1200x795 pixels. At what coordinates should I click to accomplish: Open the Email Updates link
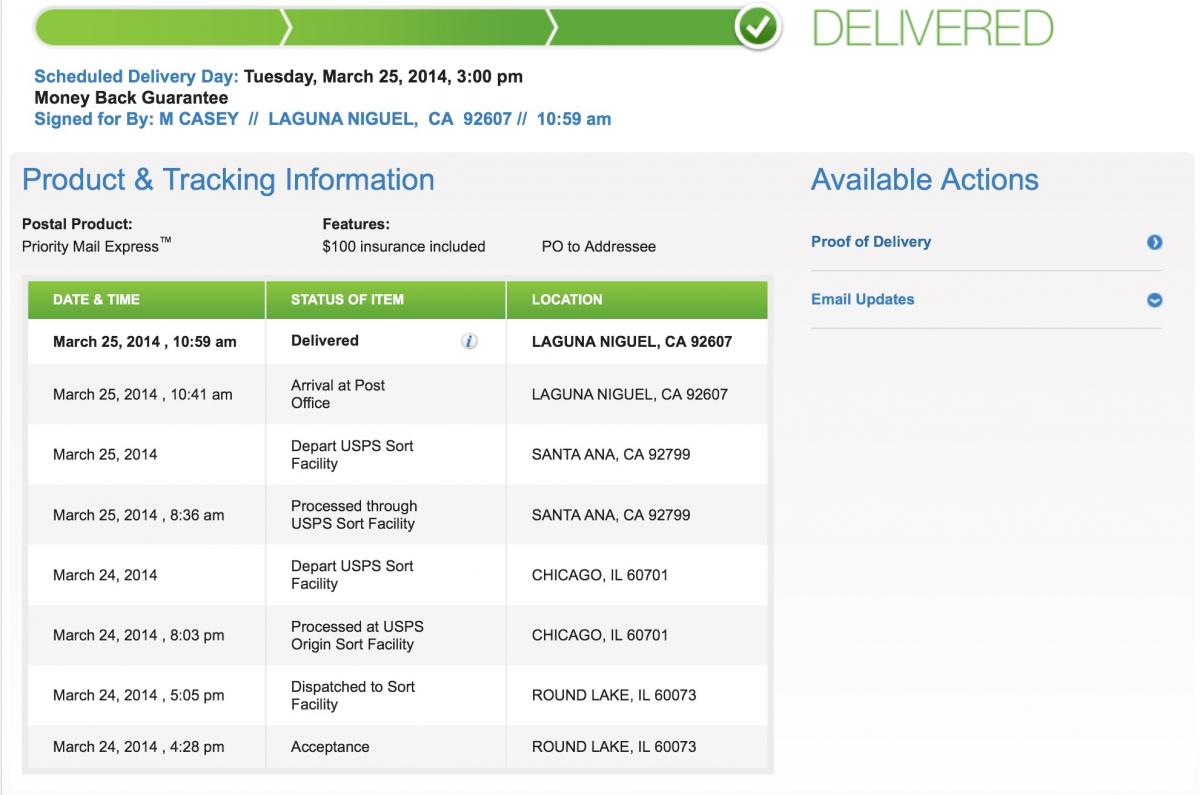coord(863,299)
